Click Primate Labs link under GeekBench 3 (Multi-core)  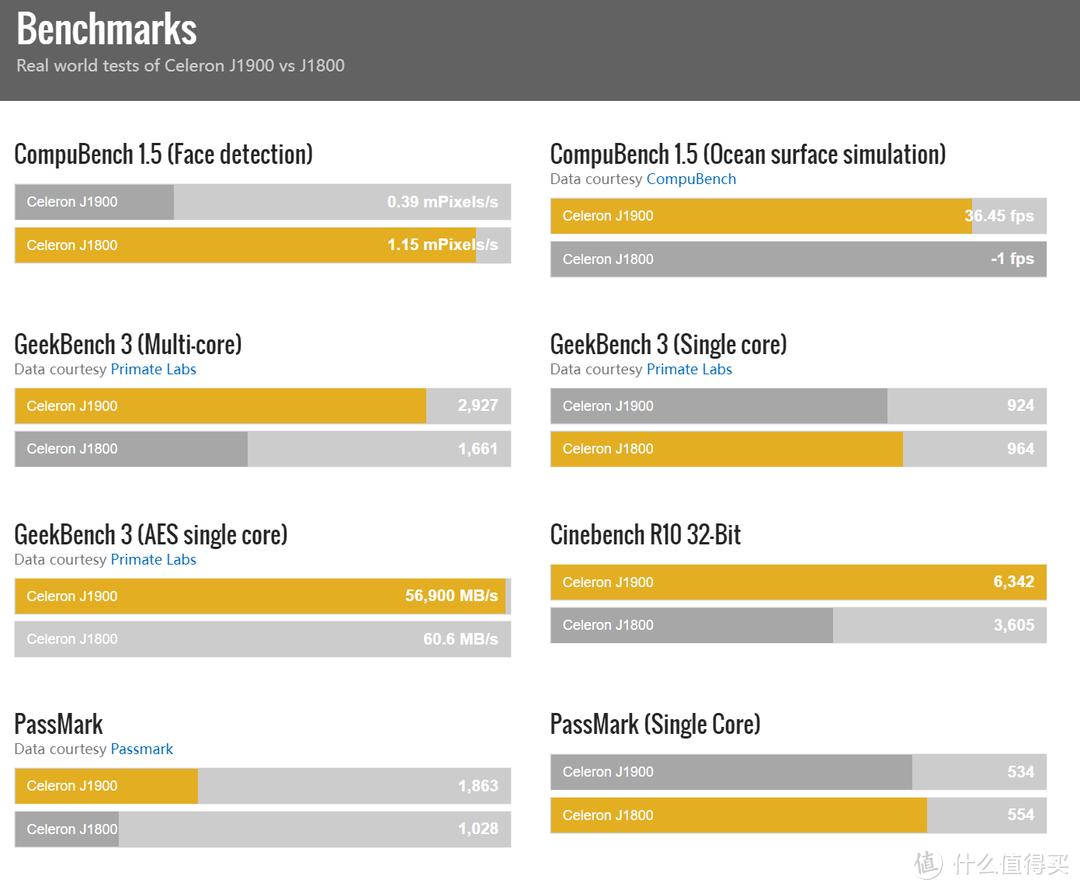point(153,369)
